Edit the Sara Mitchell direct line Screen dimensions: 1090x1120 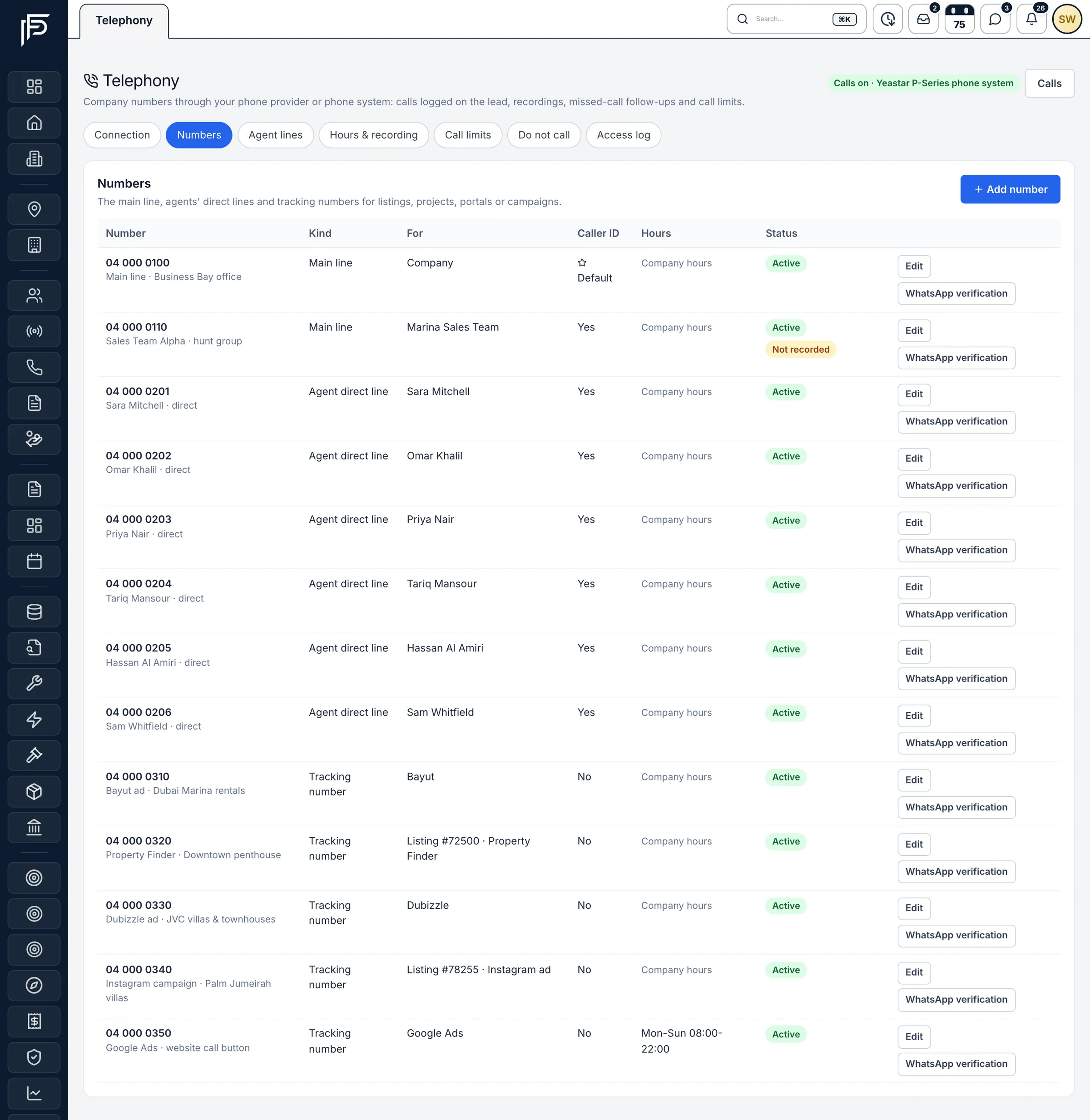pos(914,395)
